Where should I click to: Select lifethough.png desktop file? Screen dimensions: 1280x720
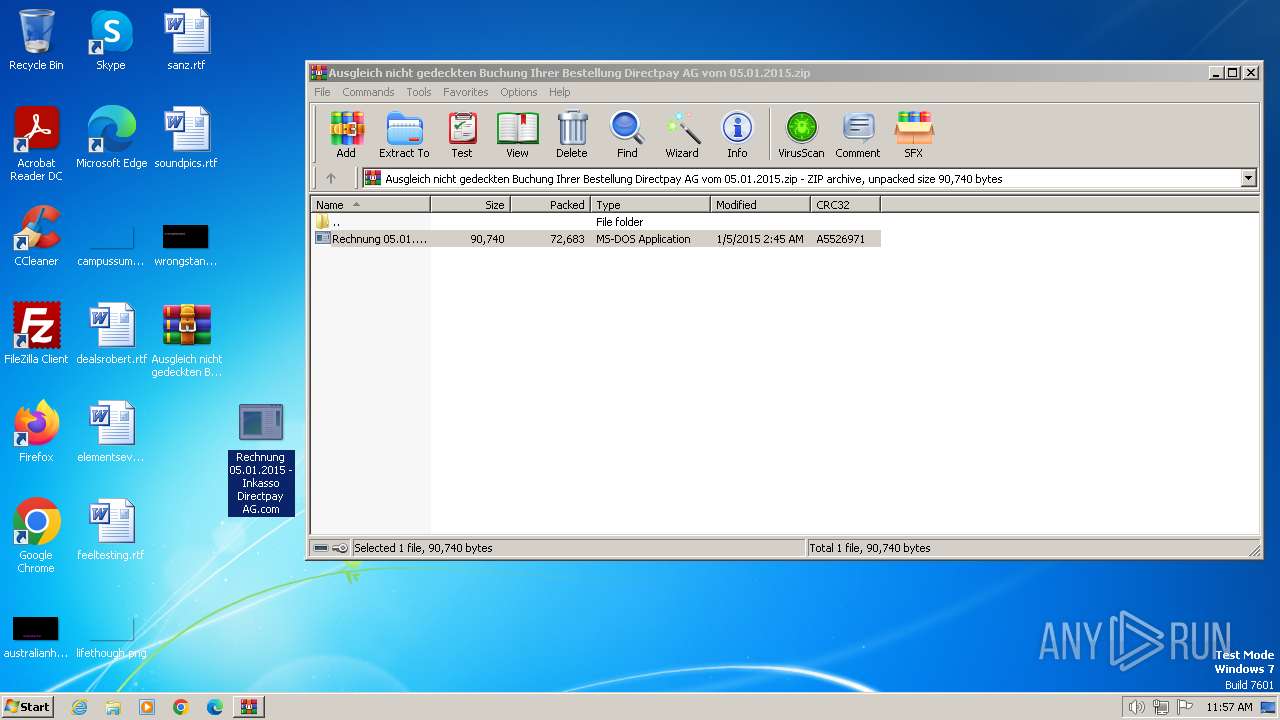point(111,636)
